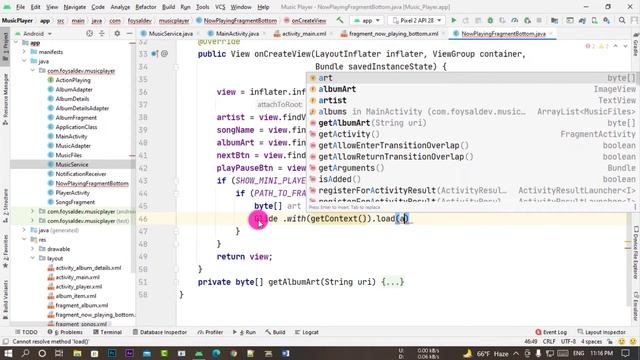640x360 pixels.
Task: Open the Problems tool window
Action: coord(65,332)
